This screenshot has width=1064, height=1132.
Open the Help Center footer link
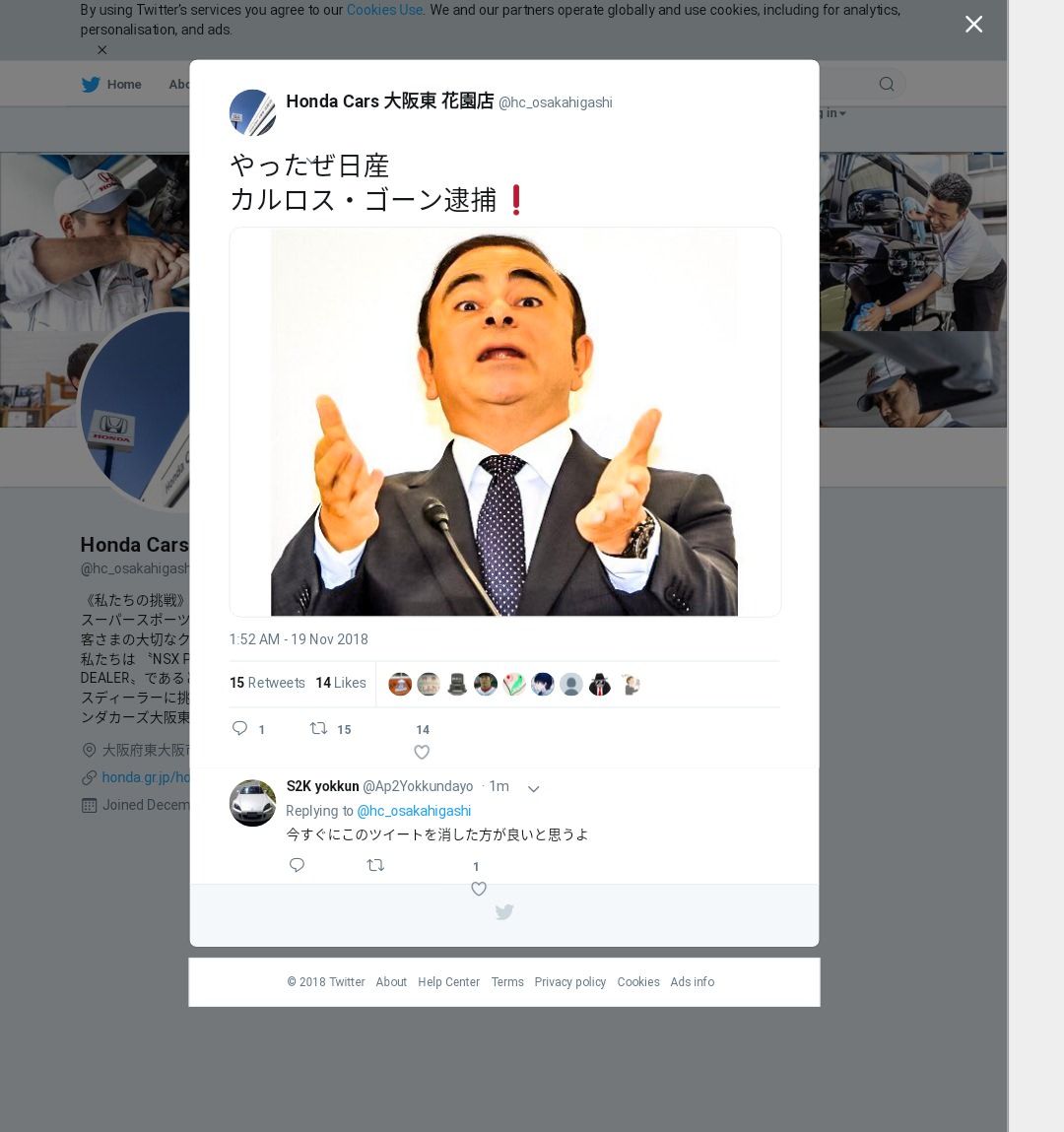tap(448, 982)
